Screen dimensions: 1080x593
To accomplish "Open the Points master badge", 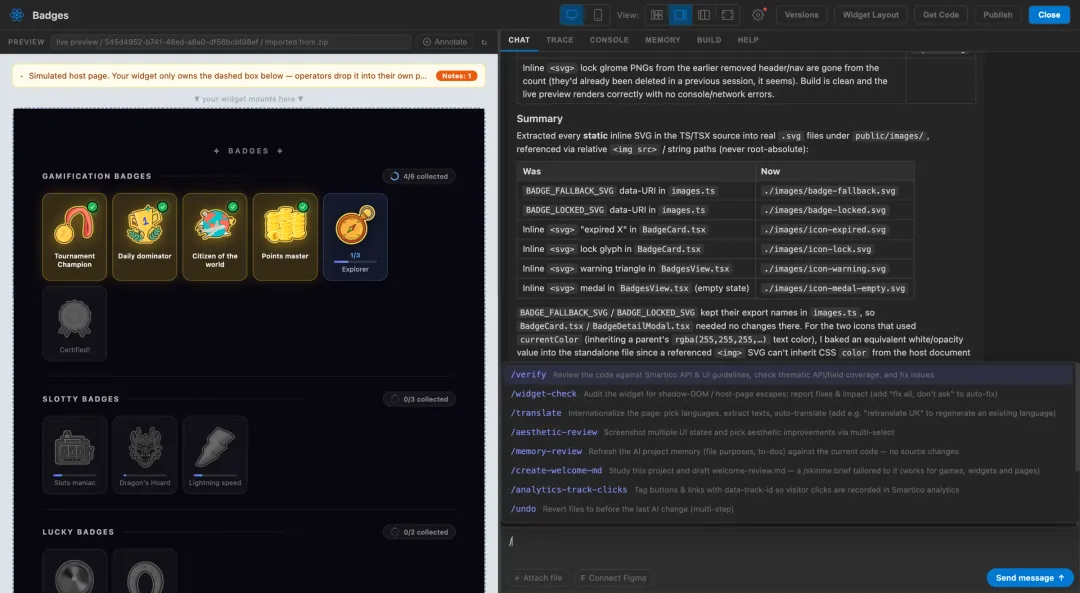I will coord(285,236).
